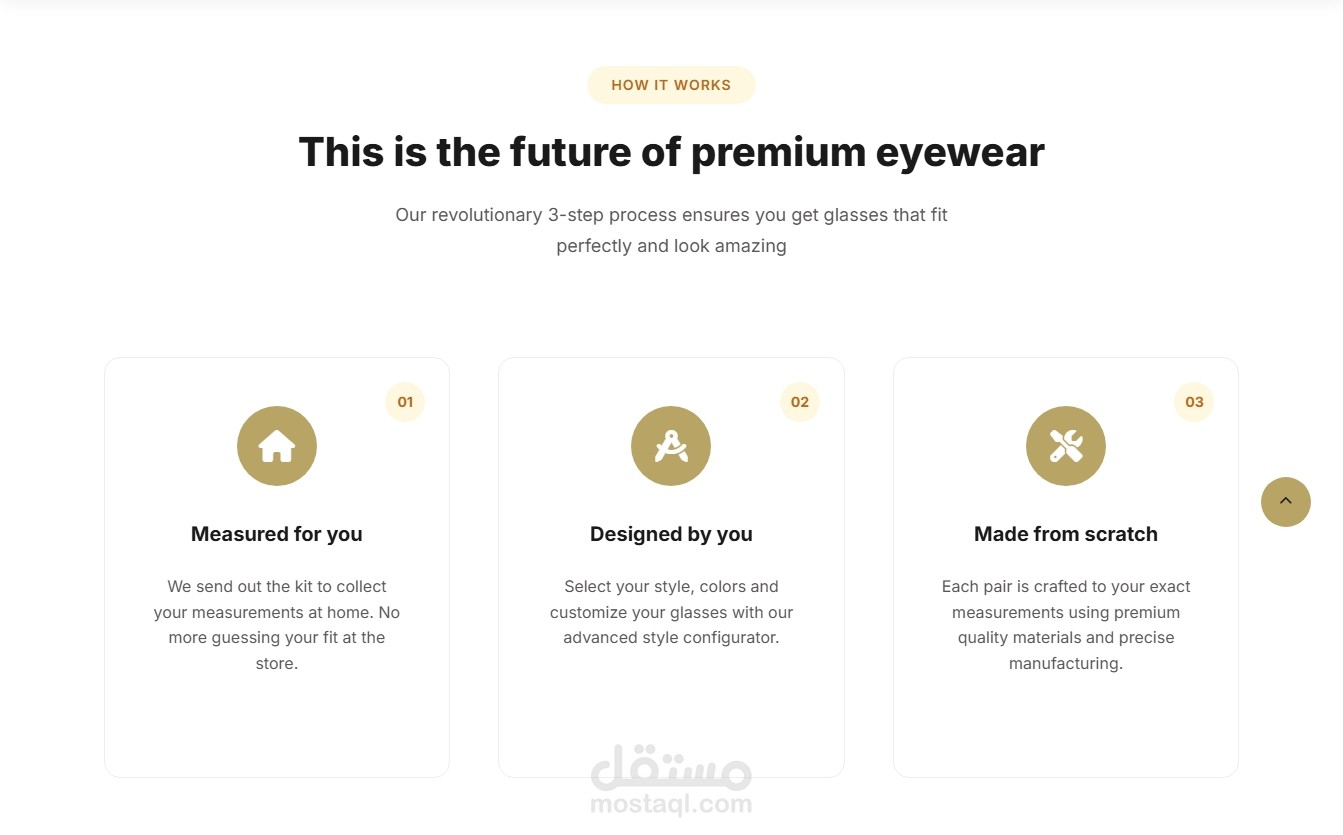This screenshot has height=835, width=1343.
Task: Click the house icon in first card
Action: pos(277,446)
